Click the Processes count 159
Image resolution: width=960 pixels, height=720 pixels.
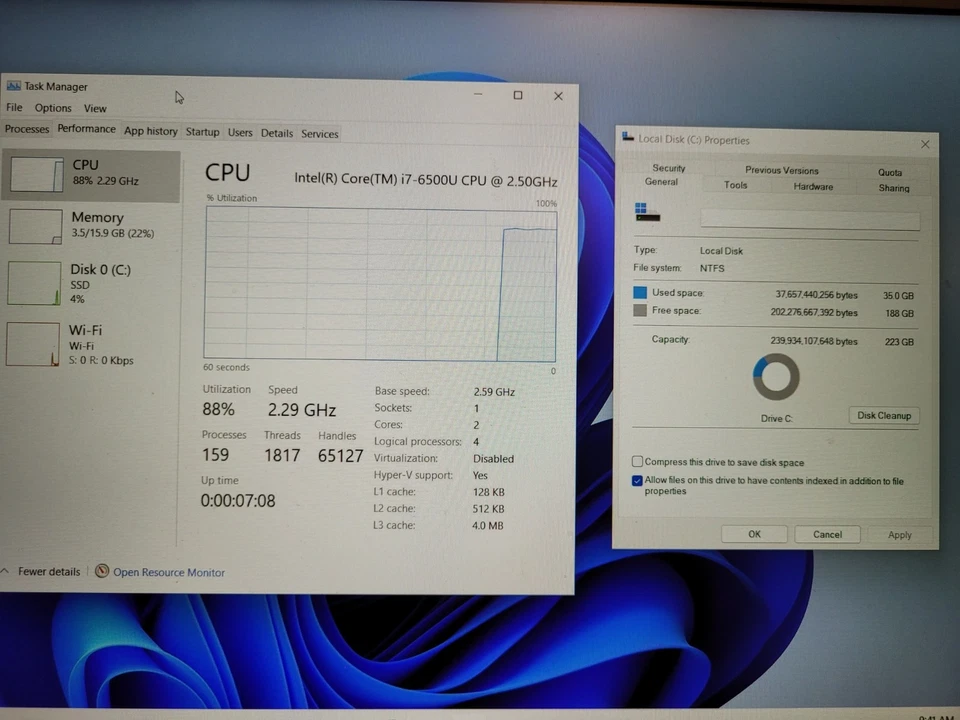coord(216,455)
